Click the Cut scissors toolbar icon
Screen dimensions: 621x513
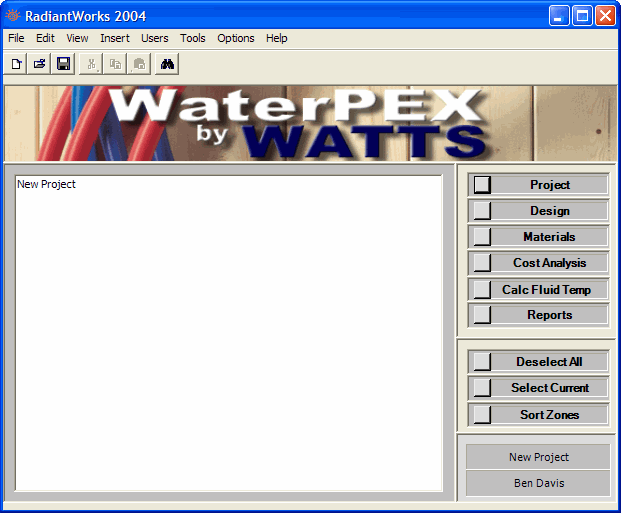91,64
